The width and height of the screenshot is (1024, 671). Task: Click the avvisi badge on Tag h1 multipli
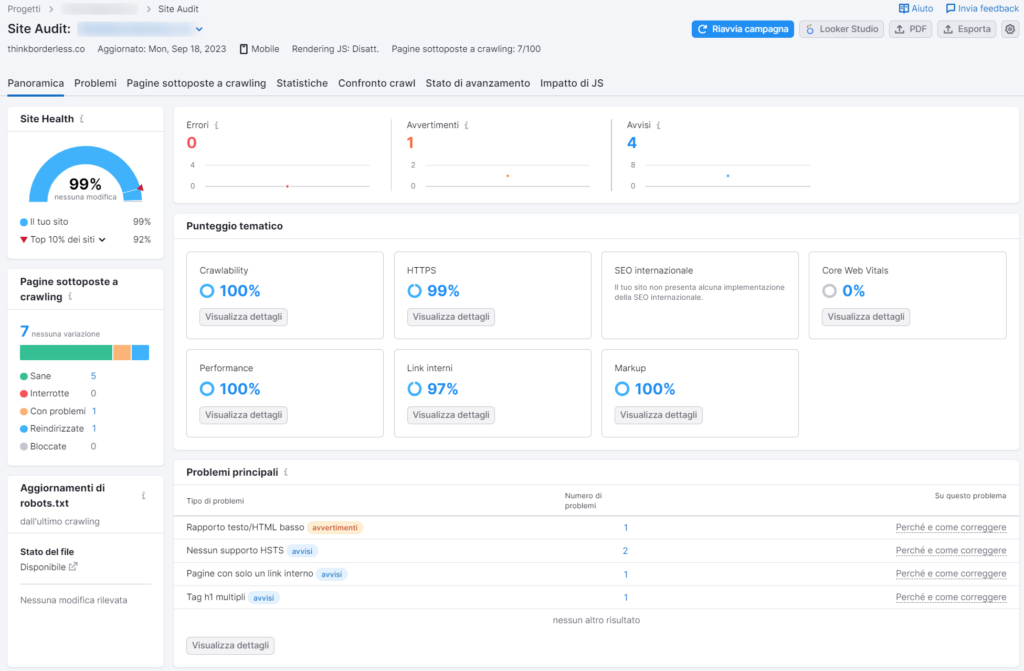click(x=263, y=597)
